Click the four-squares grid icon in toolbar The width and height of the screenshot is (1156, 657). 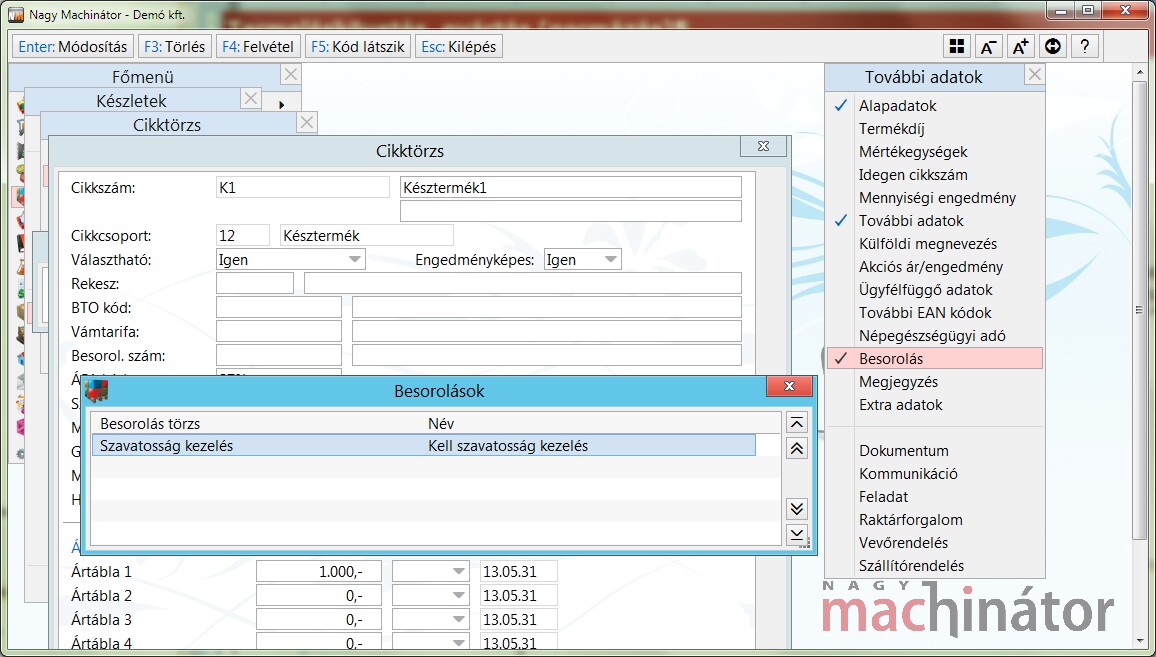(x=957, y=47)
